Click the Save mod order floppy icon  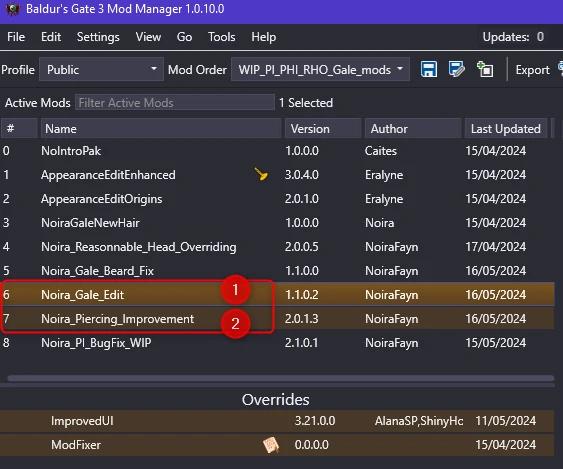pos(429,69)
